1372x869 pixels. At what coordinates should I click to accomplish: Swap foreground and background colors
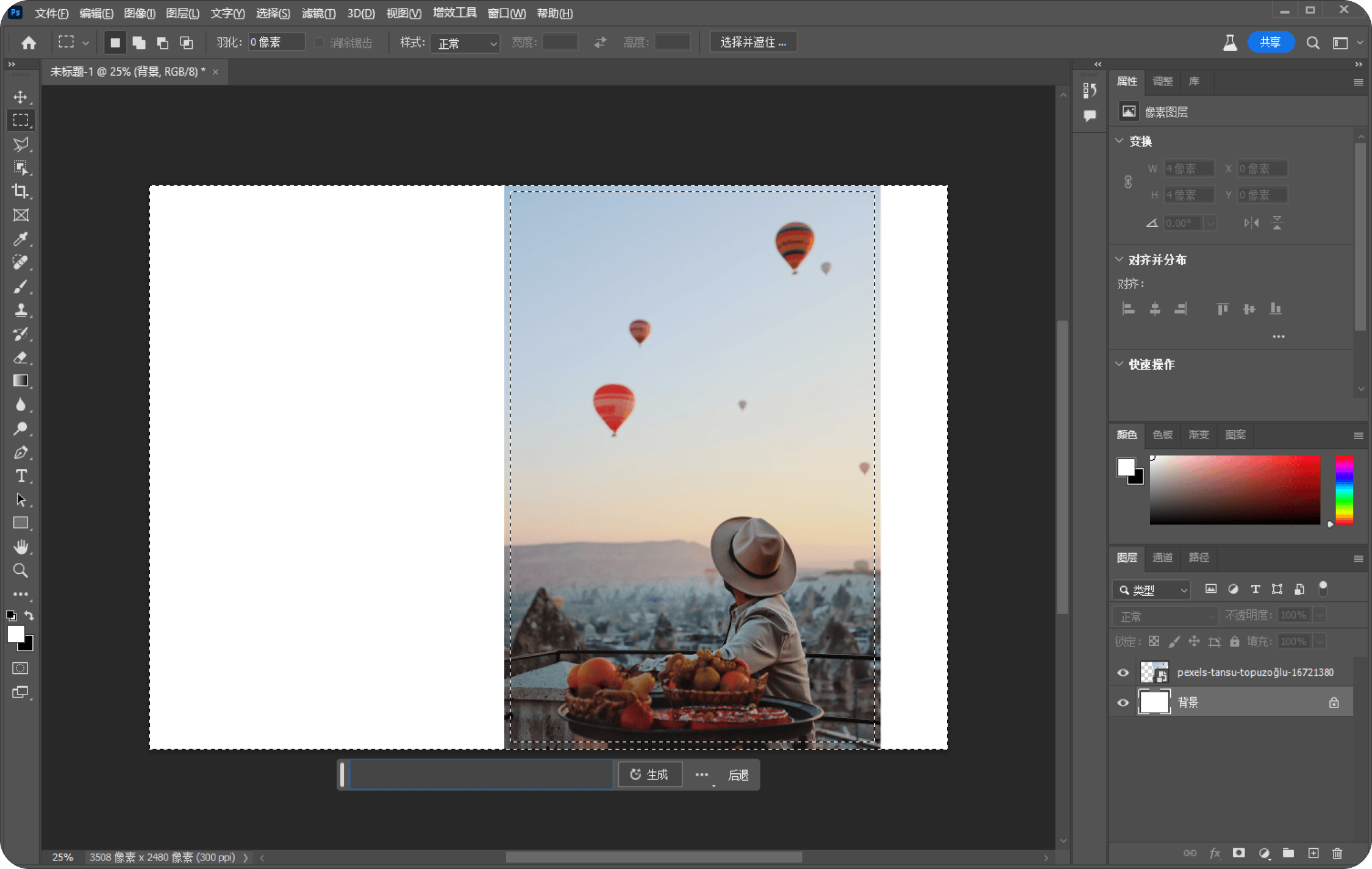tap(29, 615)
